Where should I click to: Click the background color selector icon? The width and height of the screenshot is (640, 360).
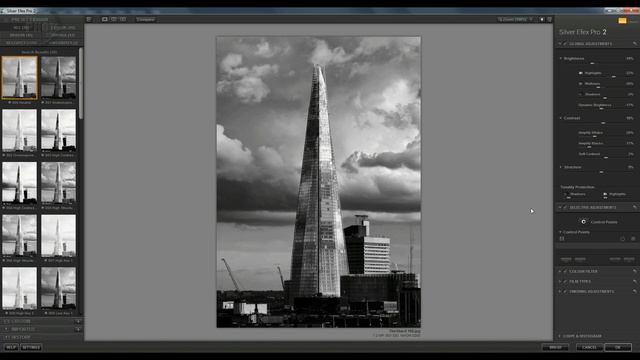click(x=542, y=19)
